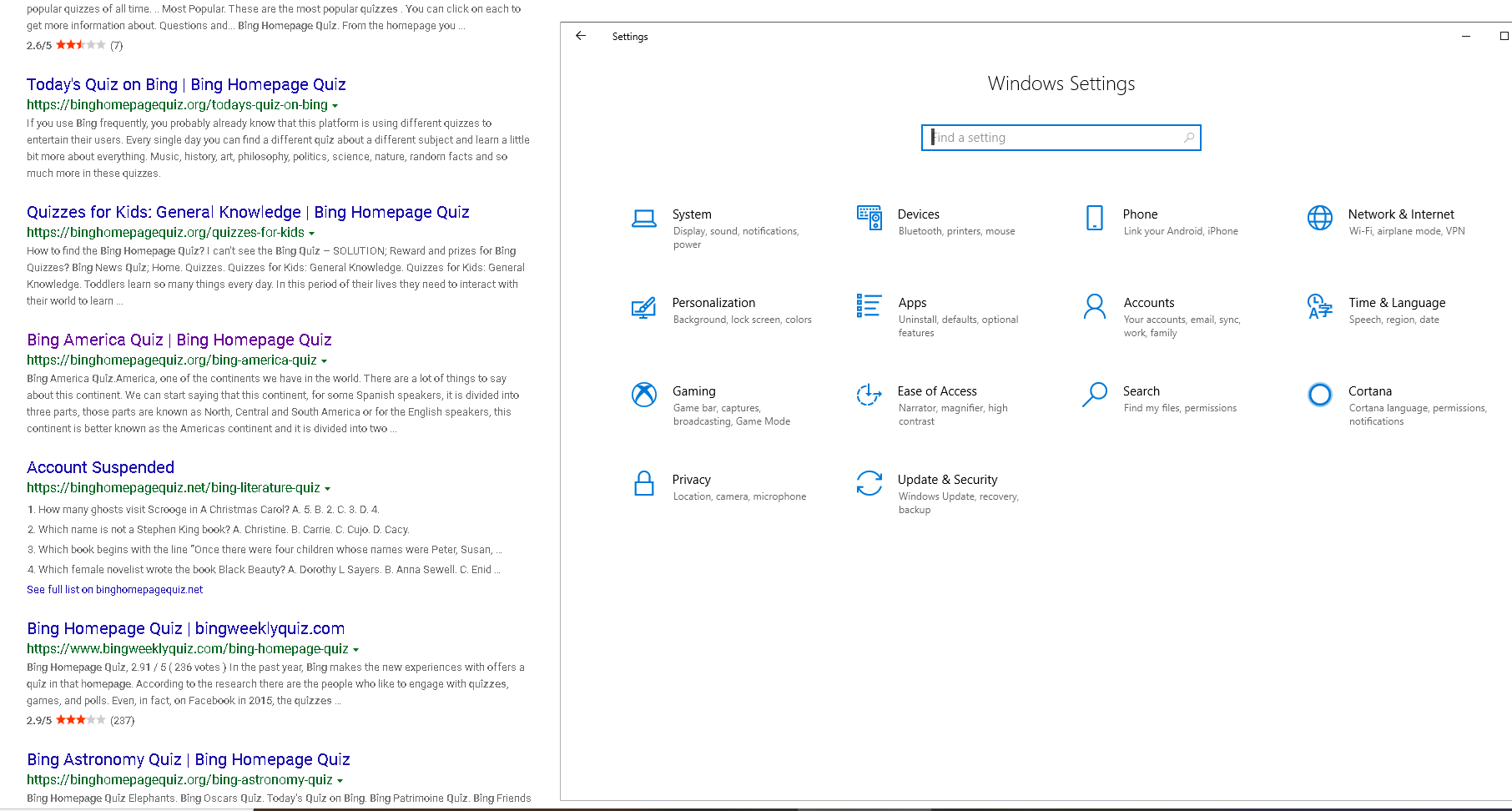Click 'Speech, region, date' description
Screen dimensions: 1512x811
1394,320
